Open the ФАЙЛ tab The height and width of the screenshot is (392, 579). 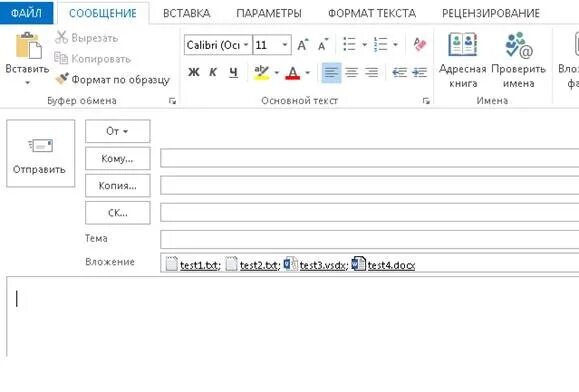(26, 13)
